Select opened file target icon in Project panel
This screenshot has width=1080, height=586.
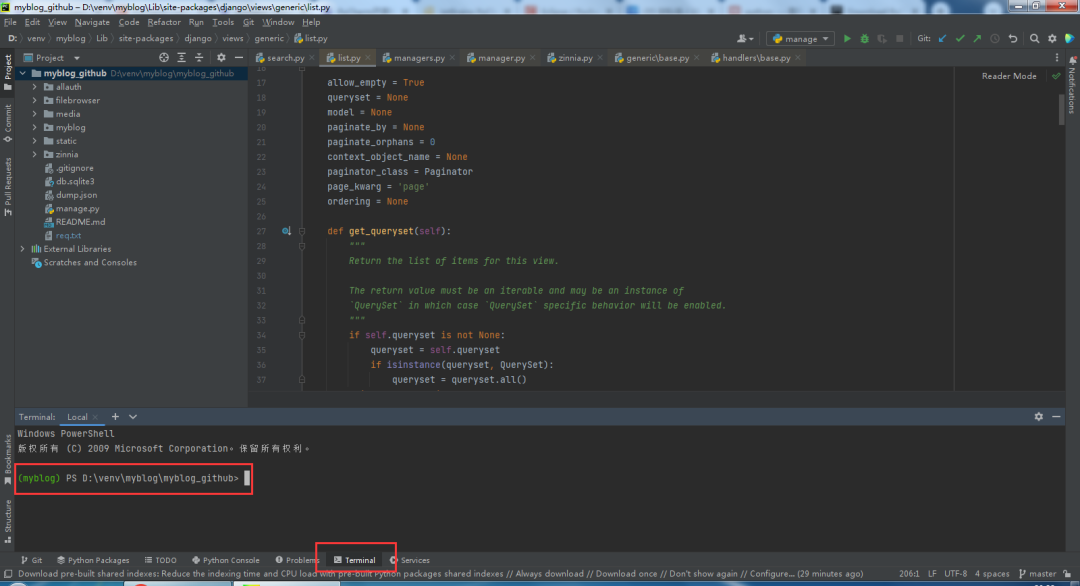coord(164,58)
